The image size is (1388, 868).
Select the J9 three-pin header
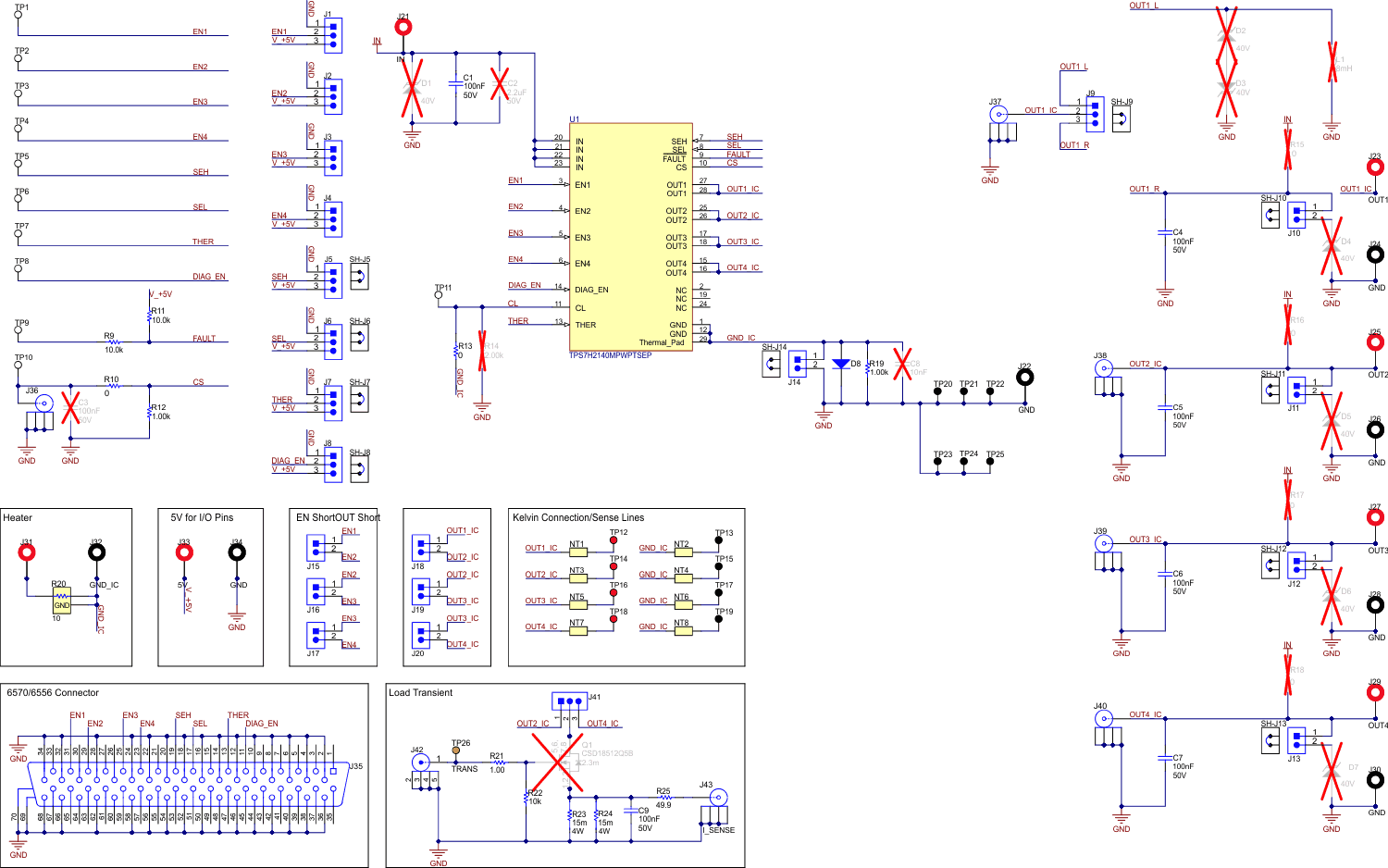(1095, 114)
